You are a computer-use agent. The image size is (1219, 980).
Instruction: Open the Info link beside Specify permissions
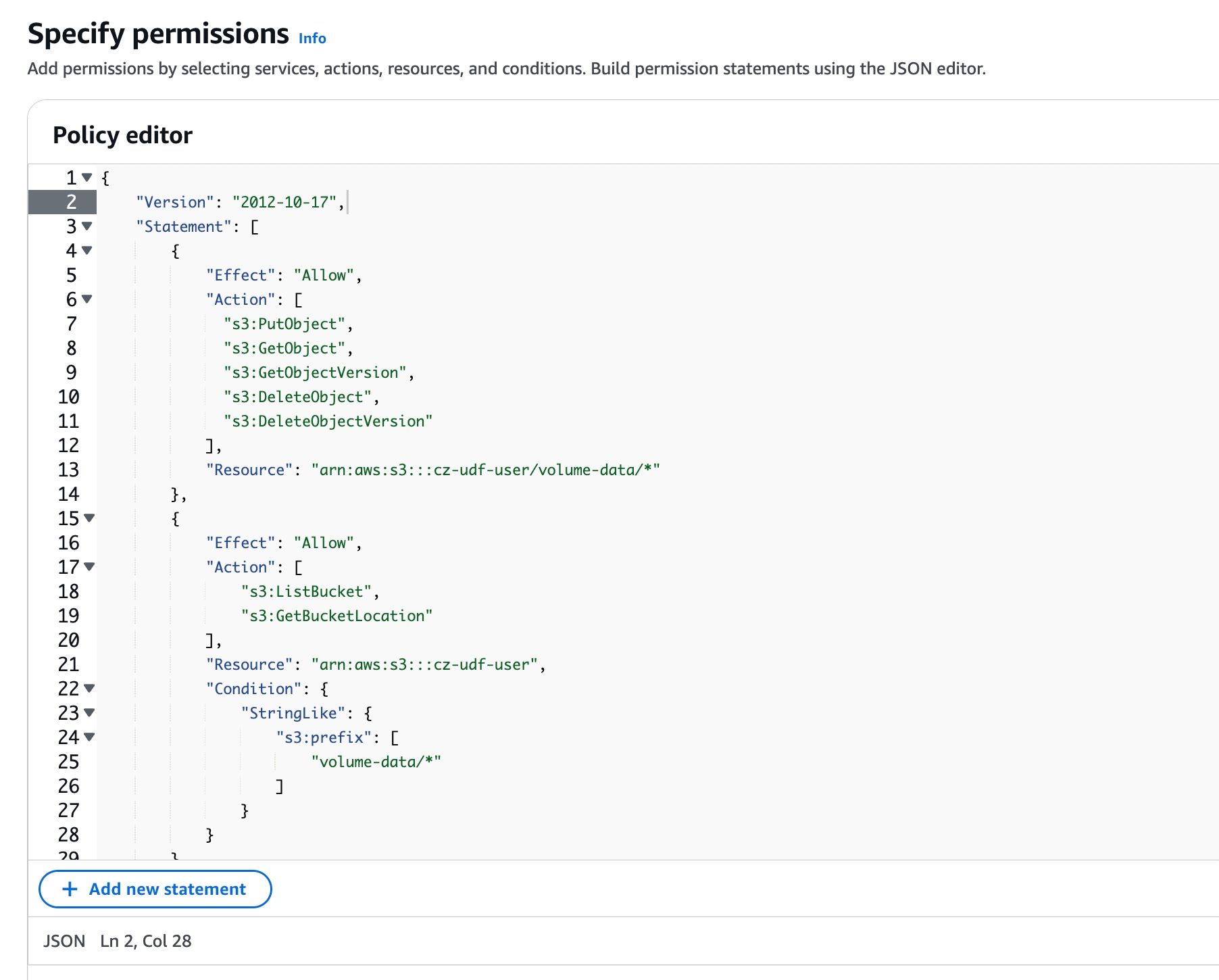[x=312, y=39]
